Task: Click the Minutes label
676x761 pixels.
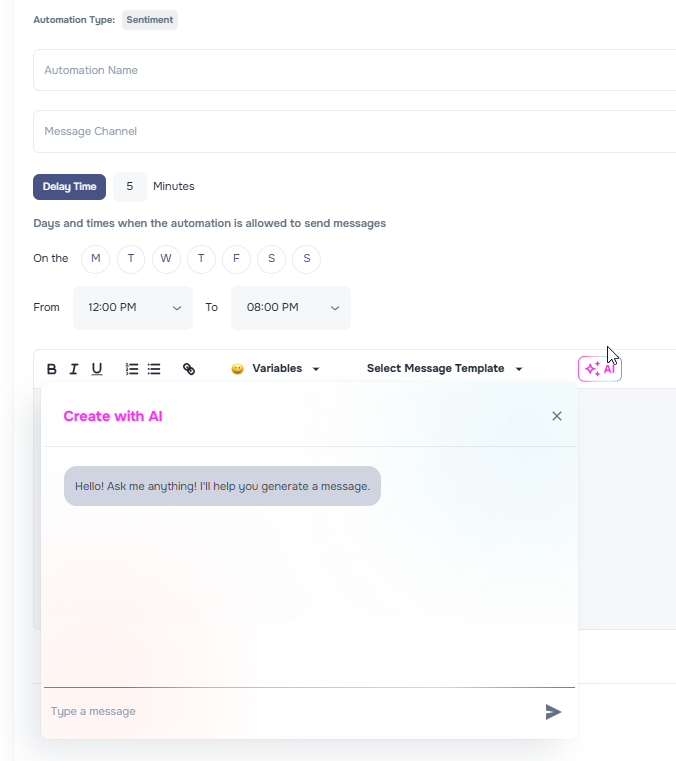Action: [174, 186]
